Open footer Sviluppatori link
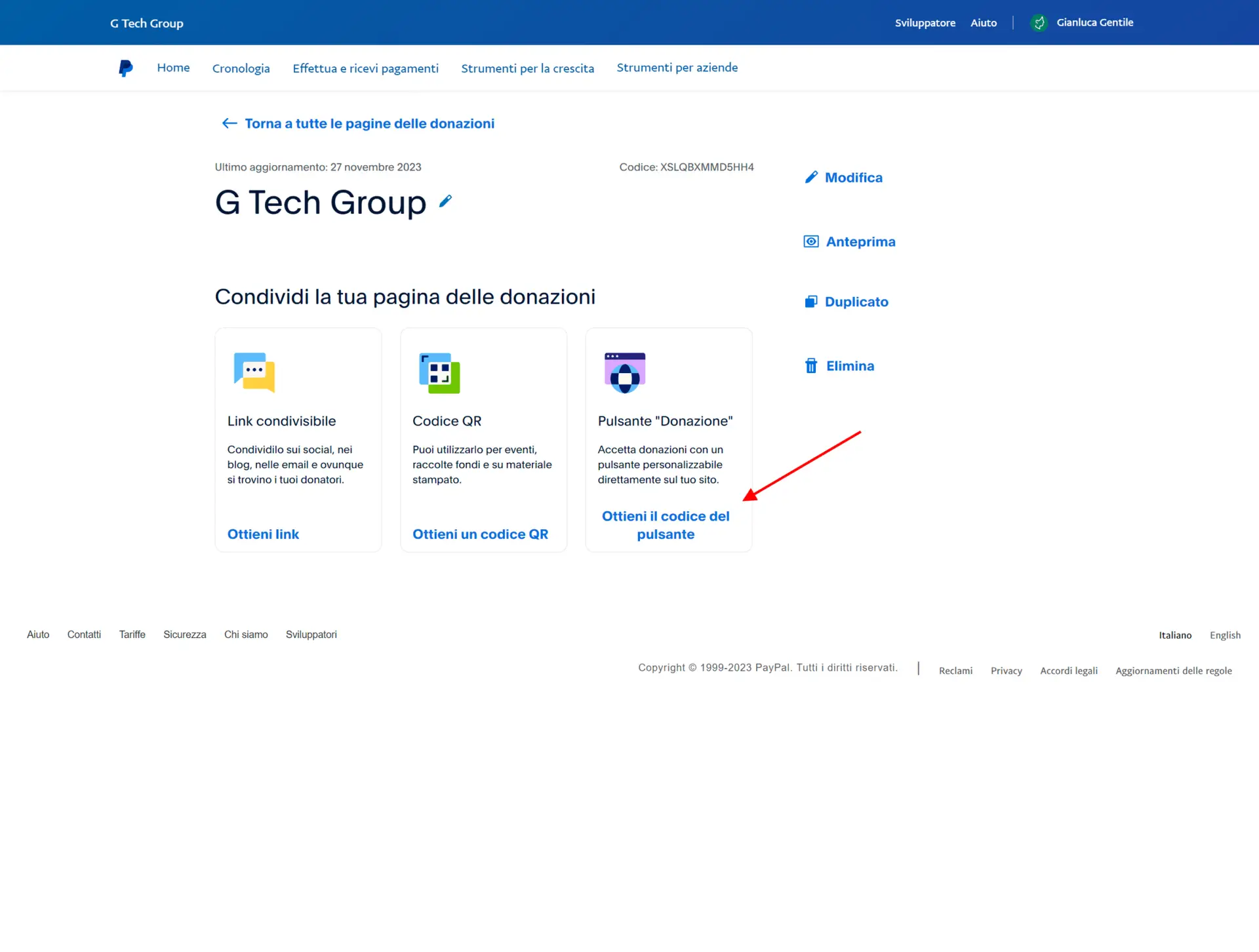The height and width of the screenshot is (952, 1259). [311, 635]
